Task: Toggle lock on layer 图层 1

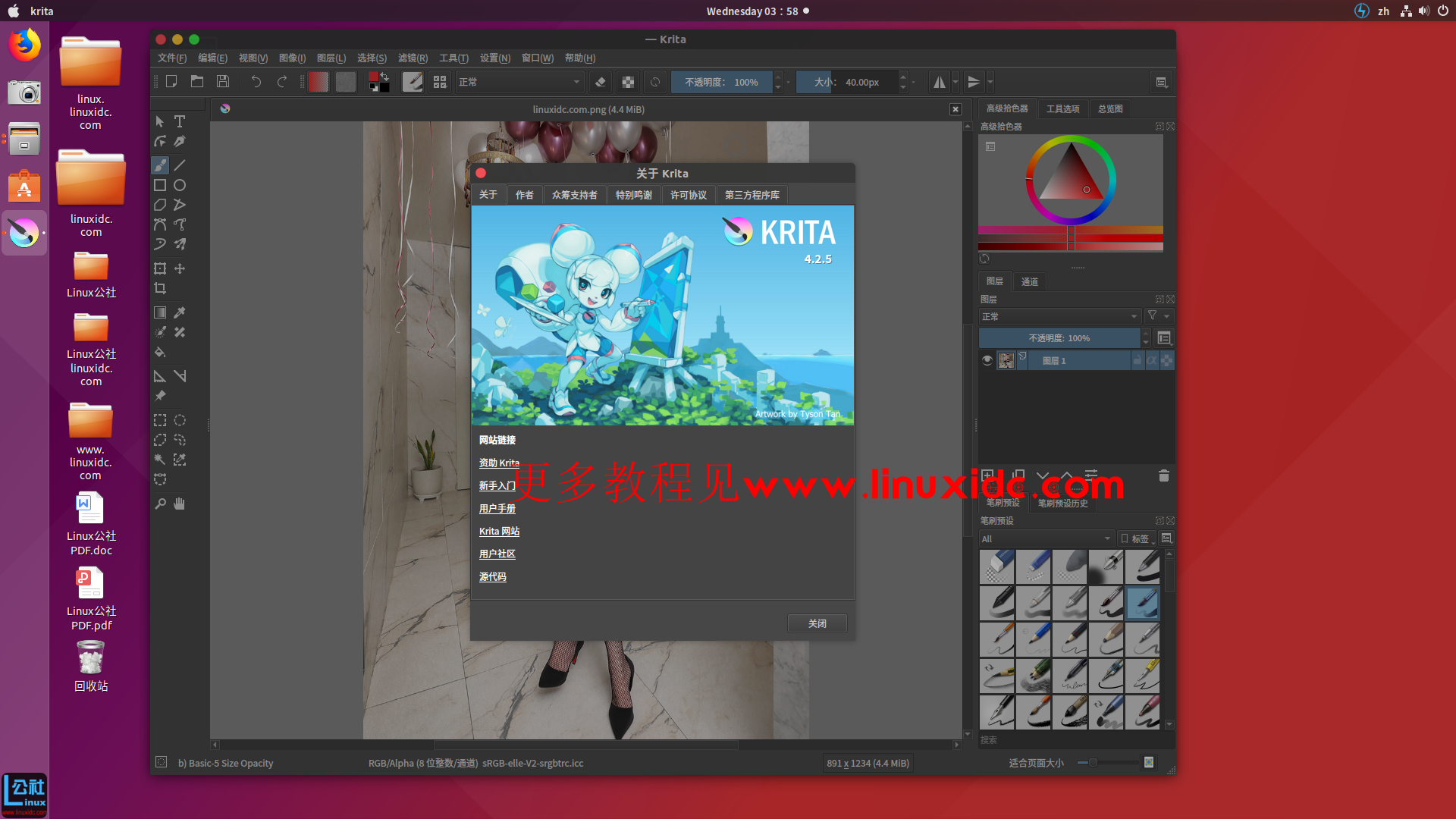Action: [1137, 361]
